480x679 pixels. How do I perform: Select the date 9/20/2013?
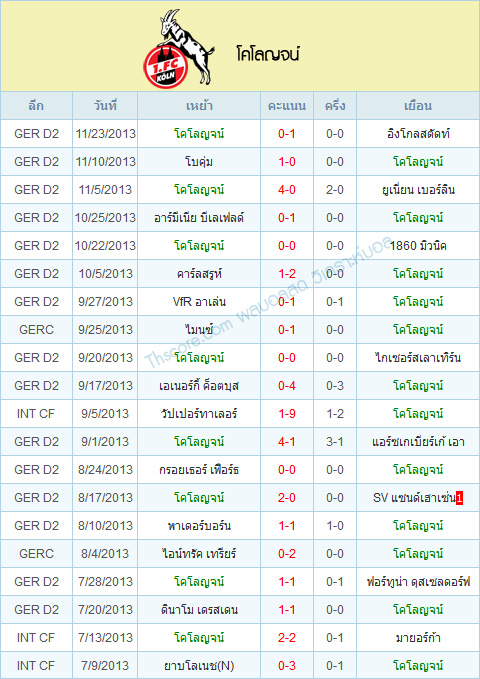point(105,358)
